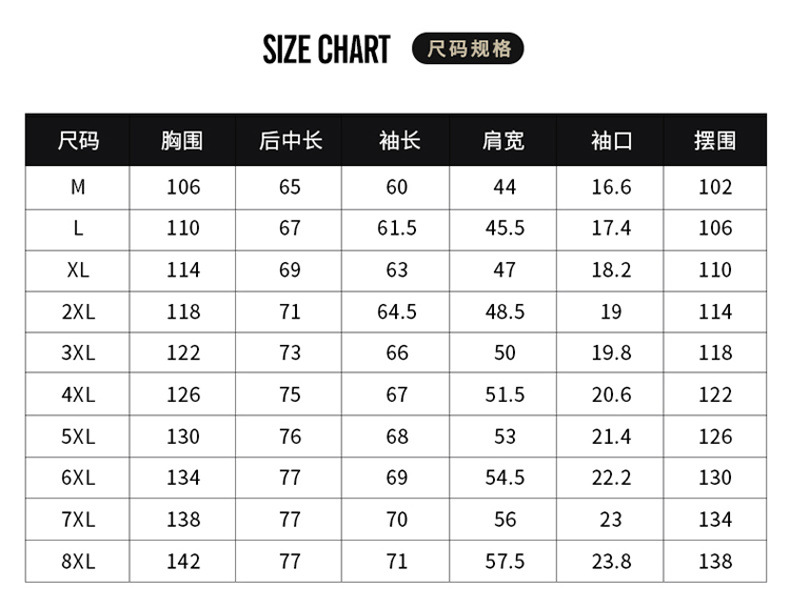Select the 5XL size row label

[78, 437]
